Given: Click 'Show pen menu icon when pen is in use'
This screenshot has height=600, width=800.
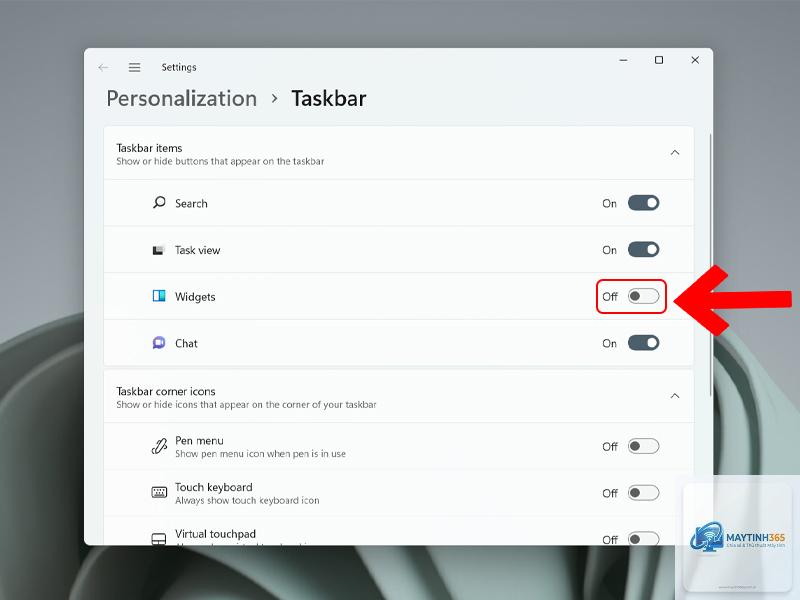Looking at the screenshot, I should [260, 454].
